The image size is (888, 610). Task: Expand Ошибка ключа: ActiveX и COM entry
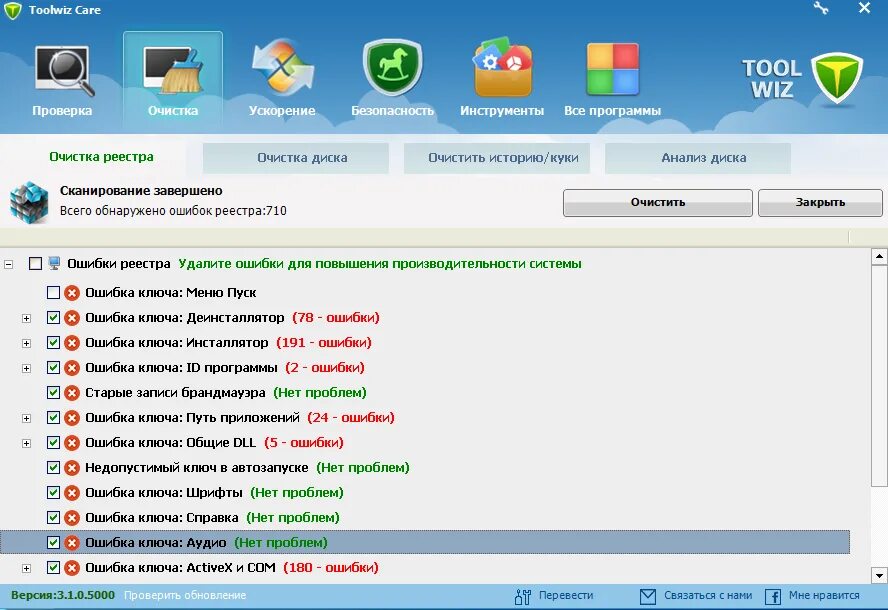(x=25, y=567)
